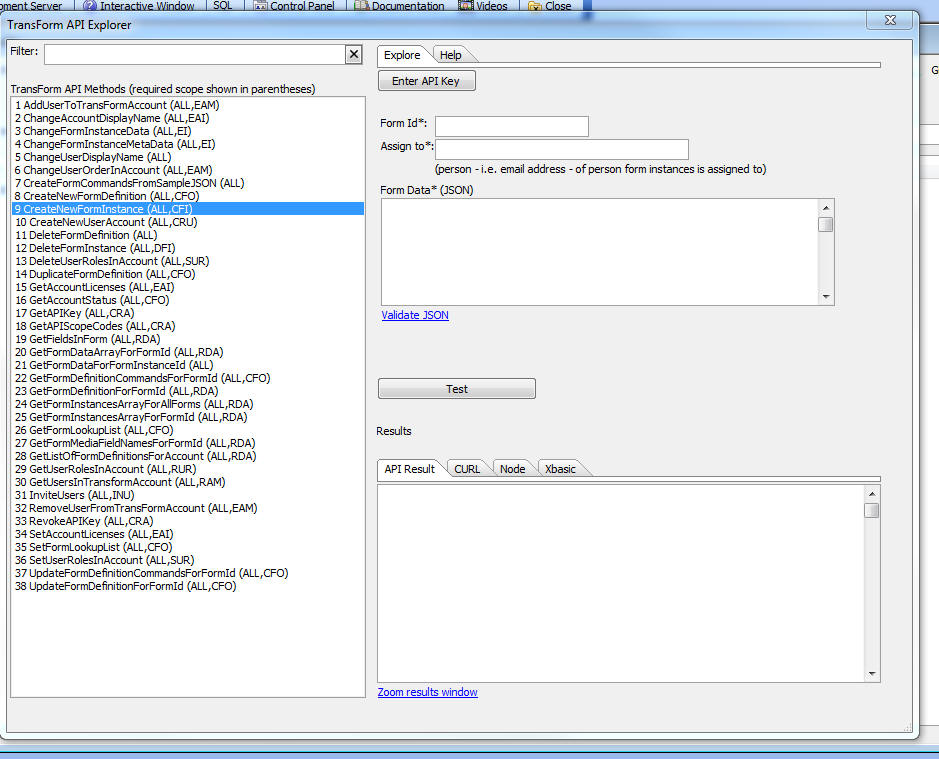Select method 28 GetListOfFormDefinitionsForAccount
939x759 pixels.
(187, 456)
